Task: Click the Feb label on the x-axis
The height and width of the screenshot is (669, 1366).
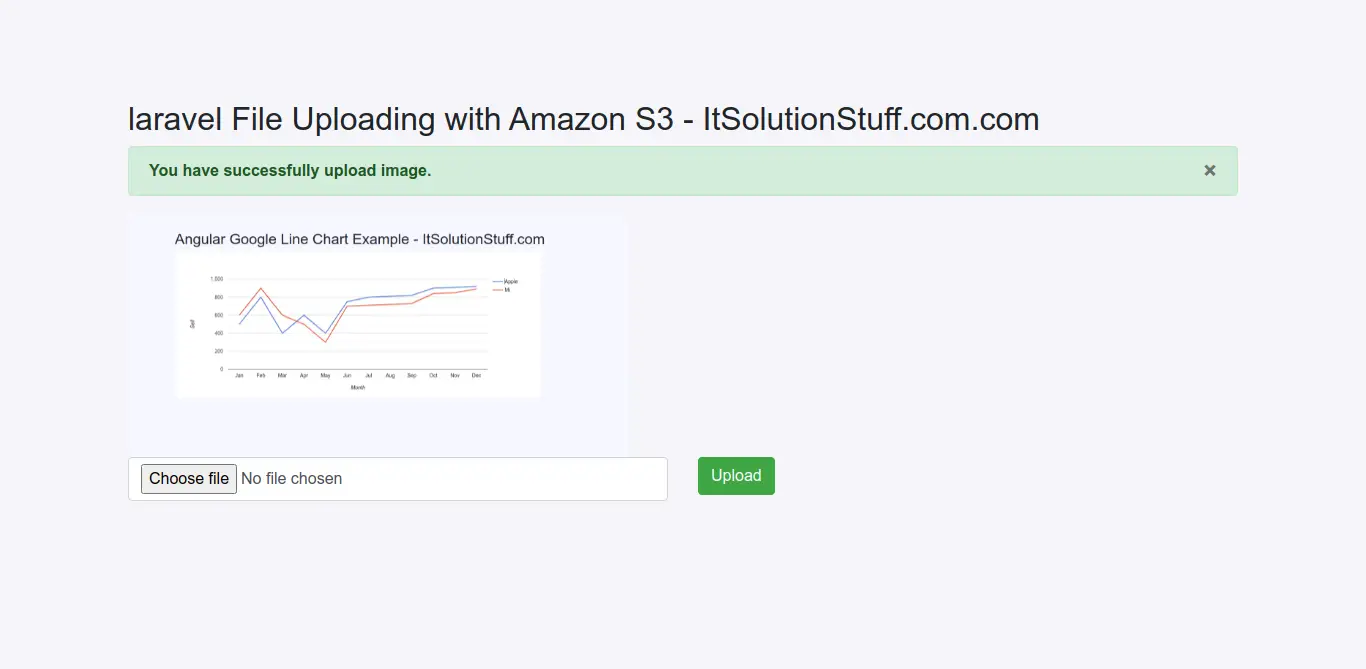Action: point(261,376)
